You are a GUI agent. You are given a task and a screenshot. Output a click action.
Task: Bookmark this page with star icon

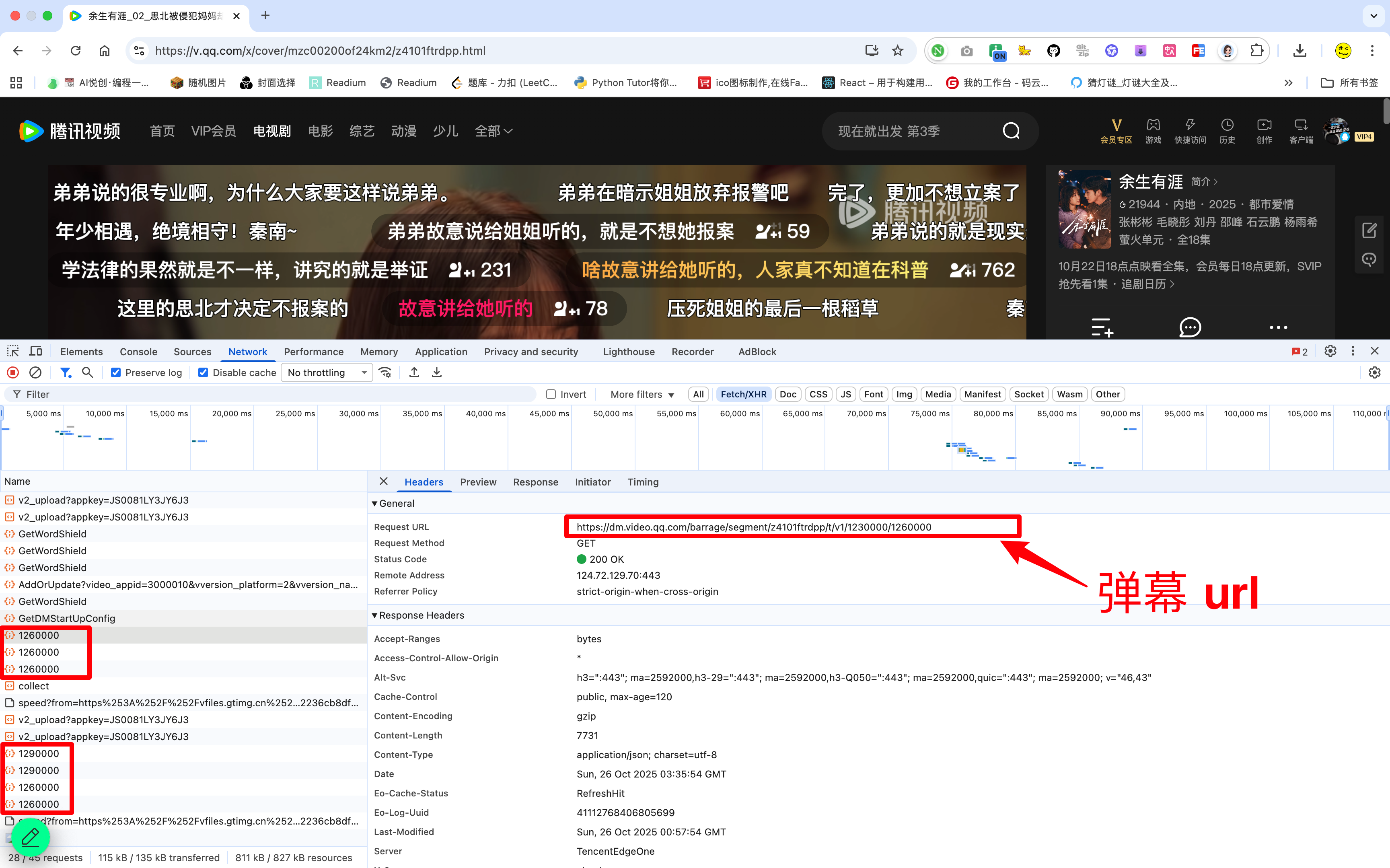898,51
